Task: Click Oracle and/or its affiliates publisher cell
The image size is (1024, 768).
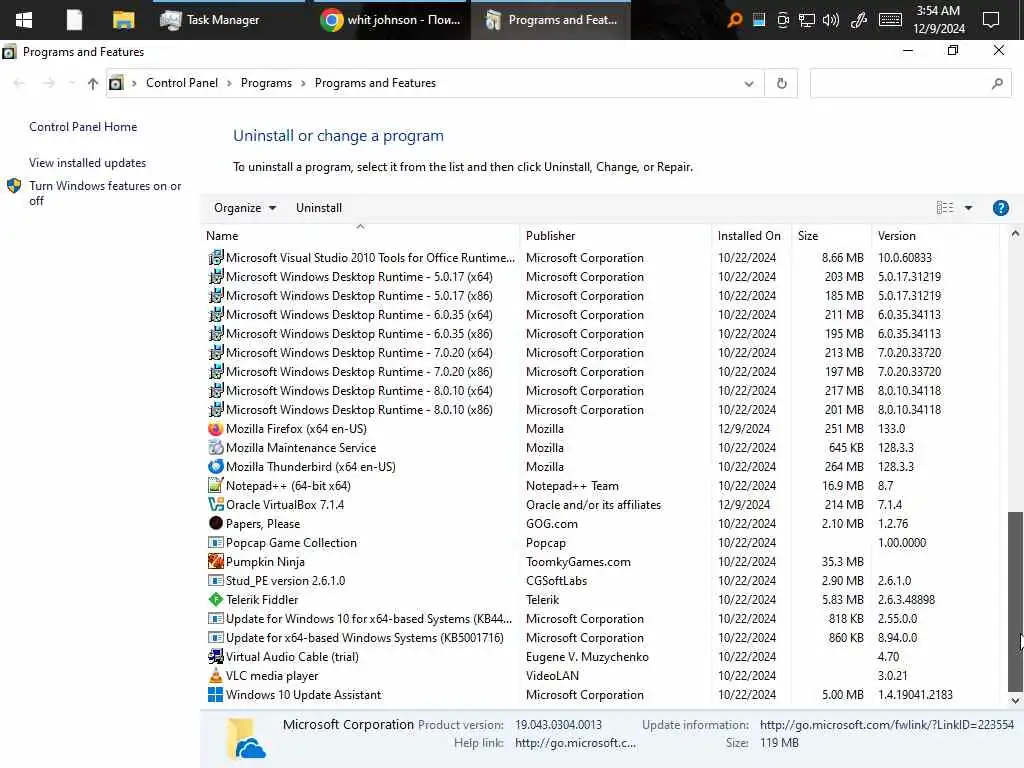Action: [593, 505]
